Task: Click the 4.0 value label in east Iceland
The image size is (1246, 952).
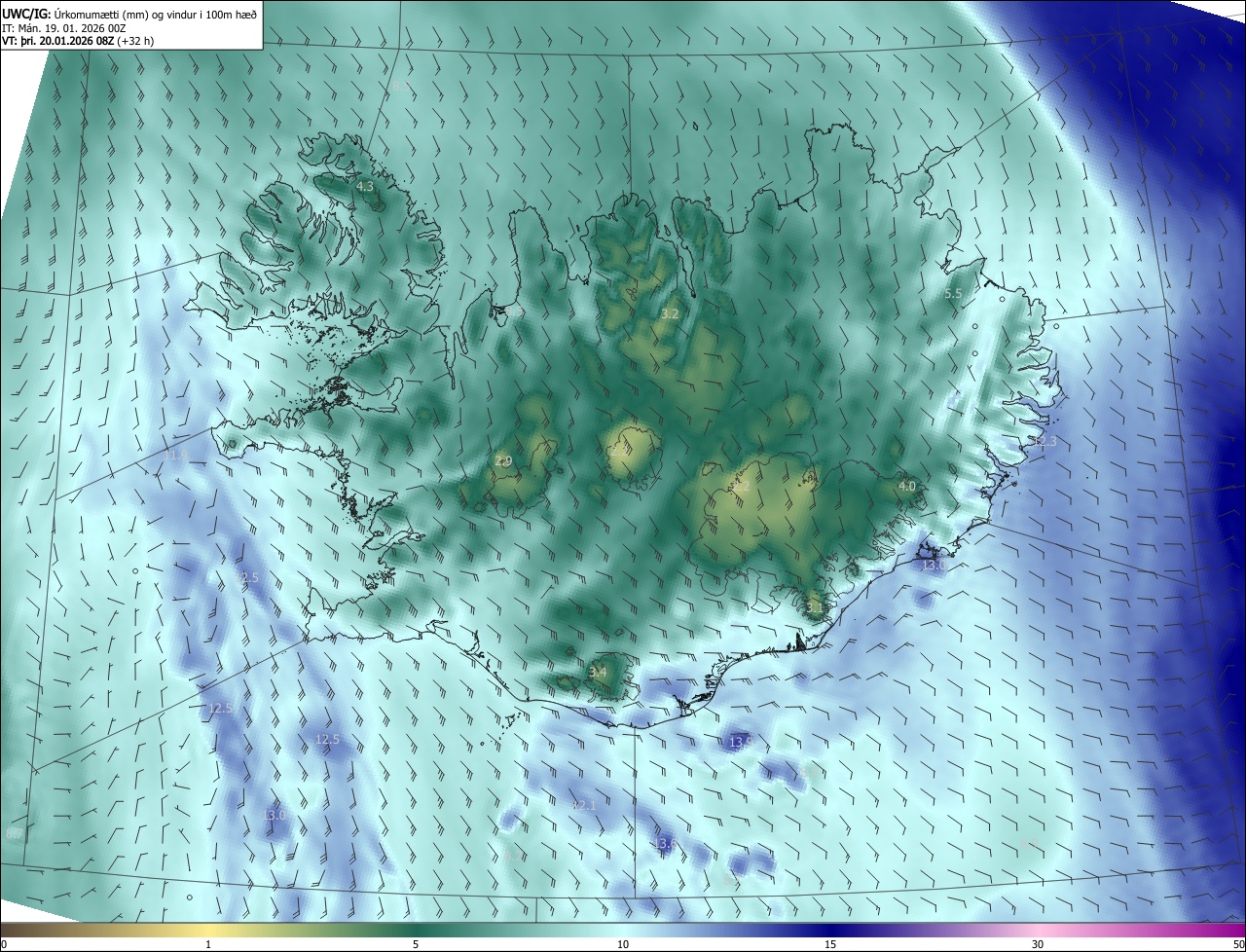Action: [906, 486]
